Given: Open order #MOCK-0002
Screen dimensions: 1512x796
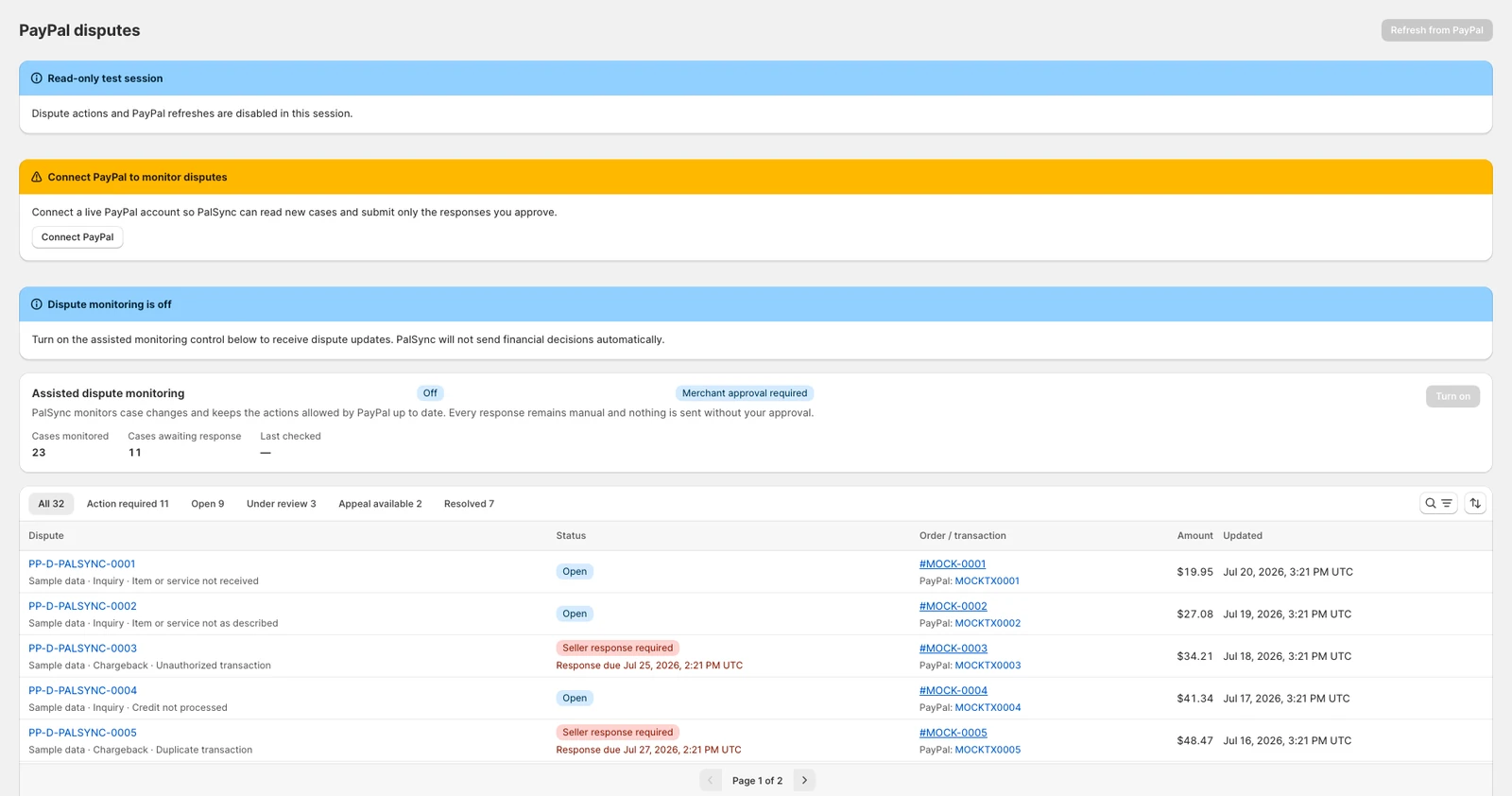Looking at the screenshot, I should [954, 606].
